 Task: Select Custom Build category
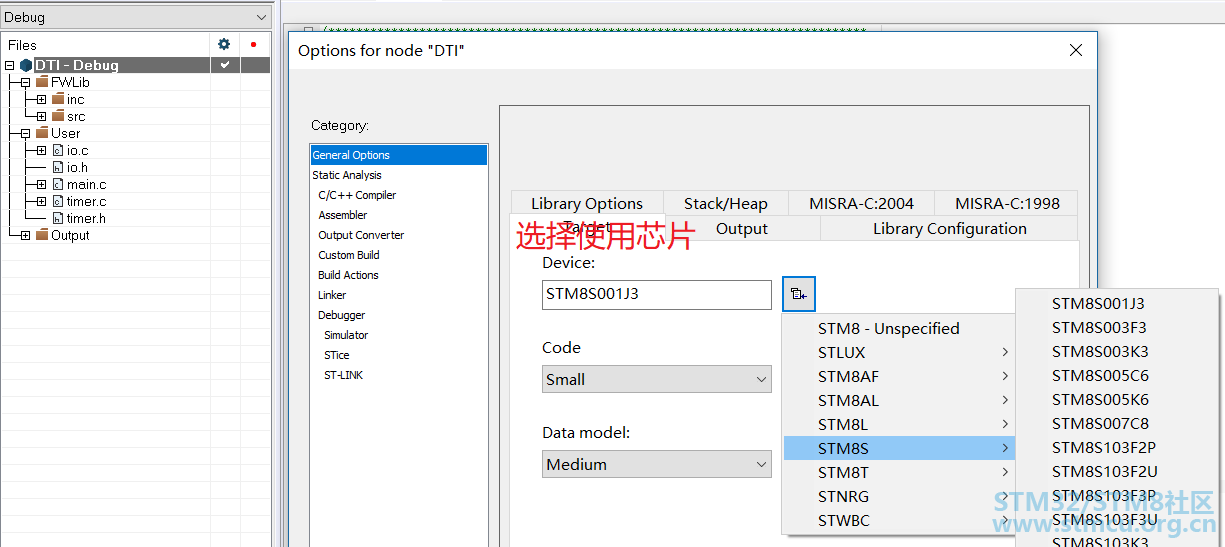click(x=349, y=255)
